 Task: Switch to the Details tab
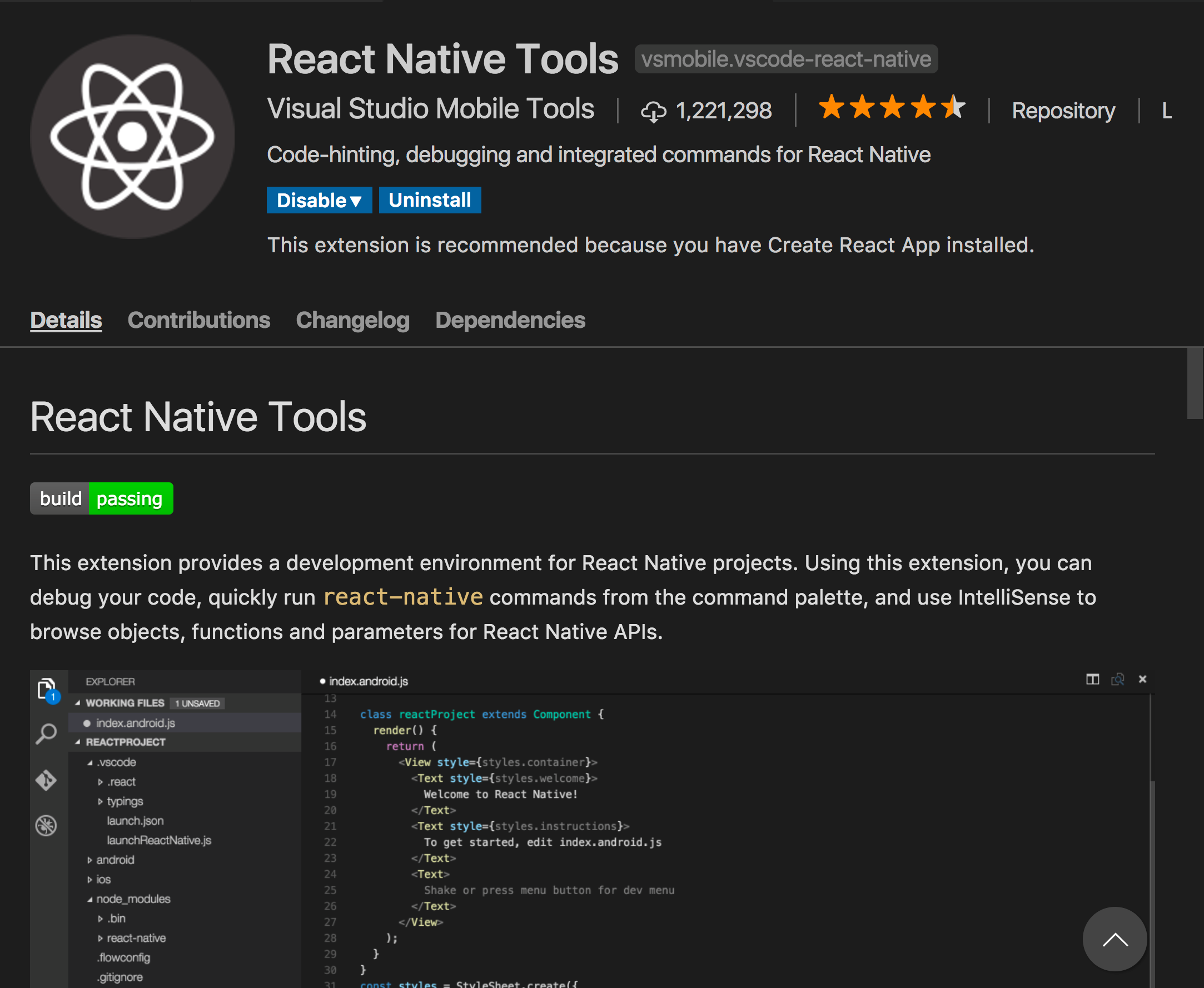(x=66, y=320)
